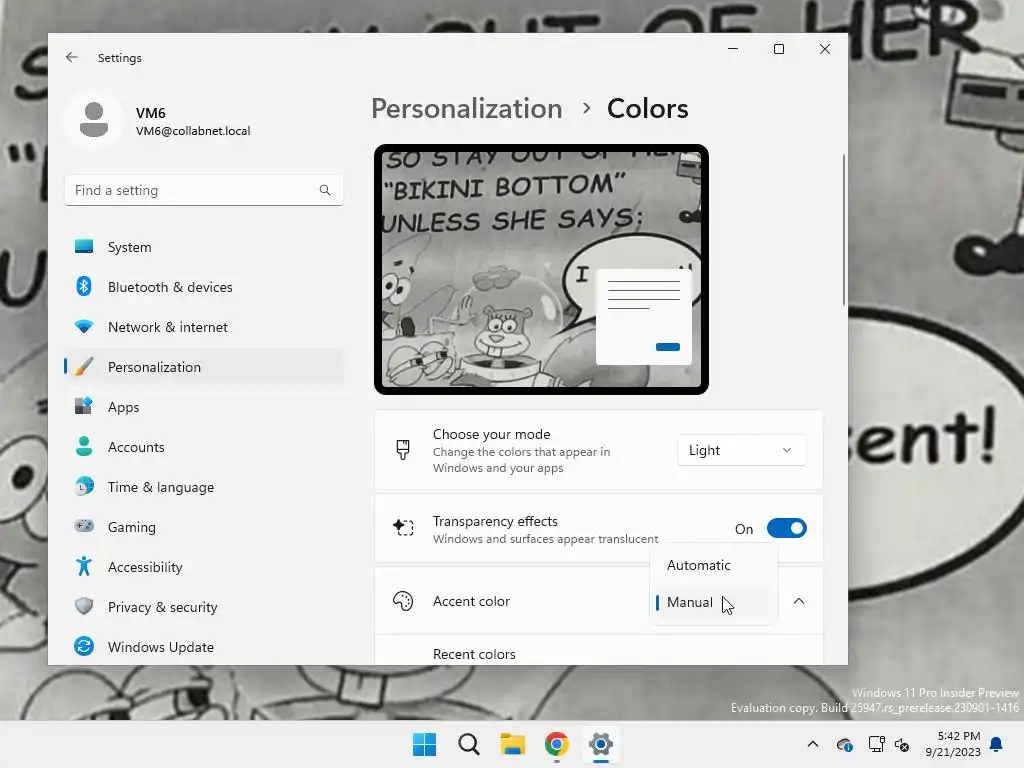Go to the Gaming settings page
This screenshot has width=1024, height=768.
click(x=204, y=526)
